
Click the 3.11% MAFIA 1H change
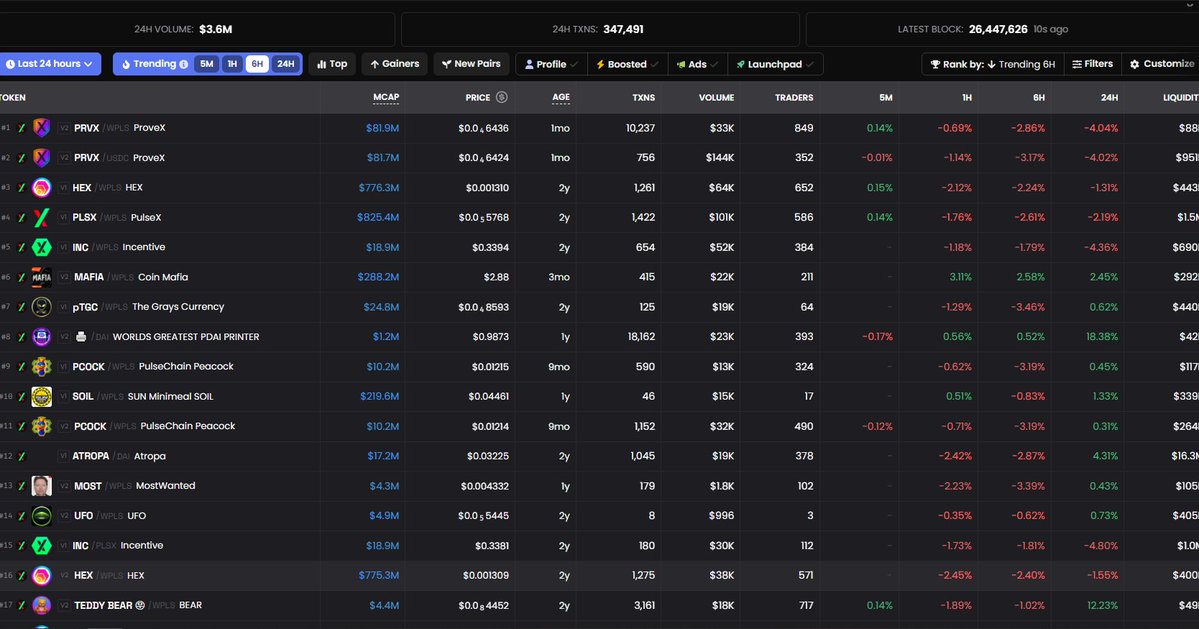(960, 277)
